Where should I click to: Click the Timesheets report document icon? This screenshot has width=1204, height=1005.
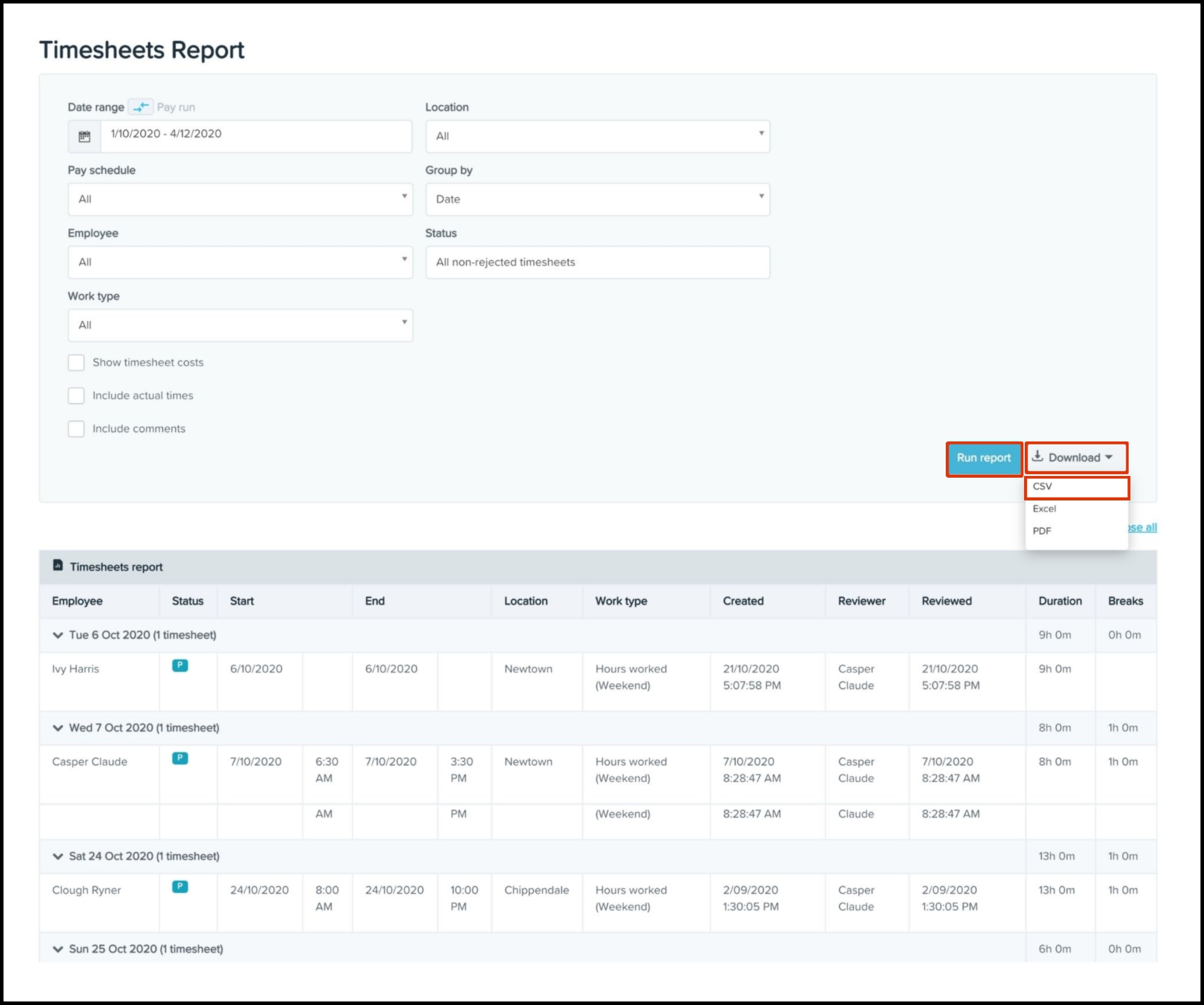[x=57, y=565]
